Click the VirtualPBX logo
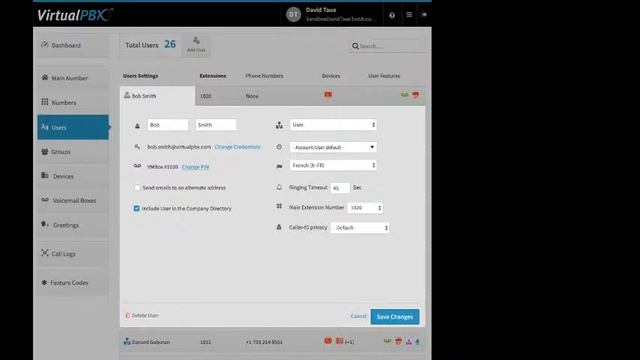Screen dimensions: 640x360 coord(75,15)
